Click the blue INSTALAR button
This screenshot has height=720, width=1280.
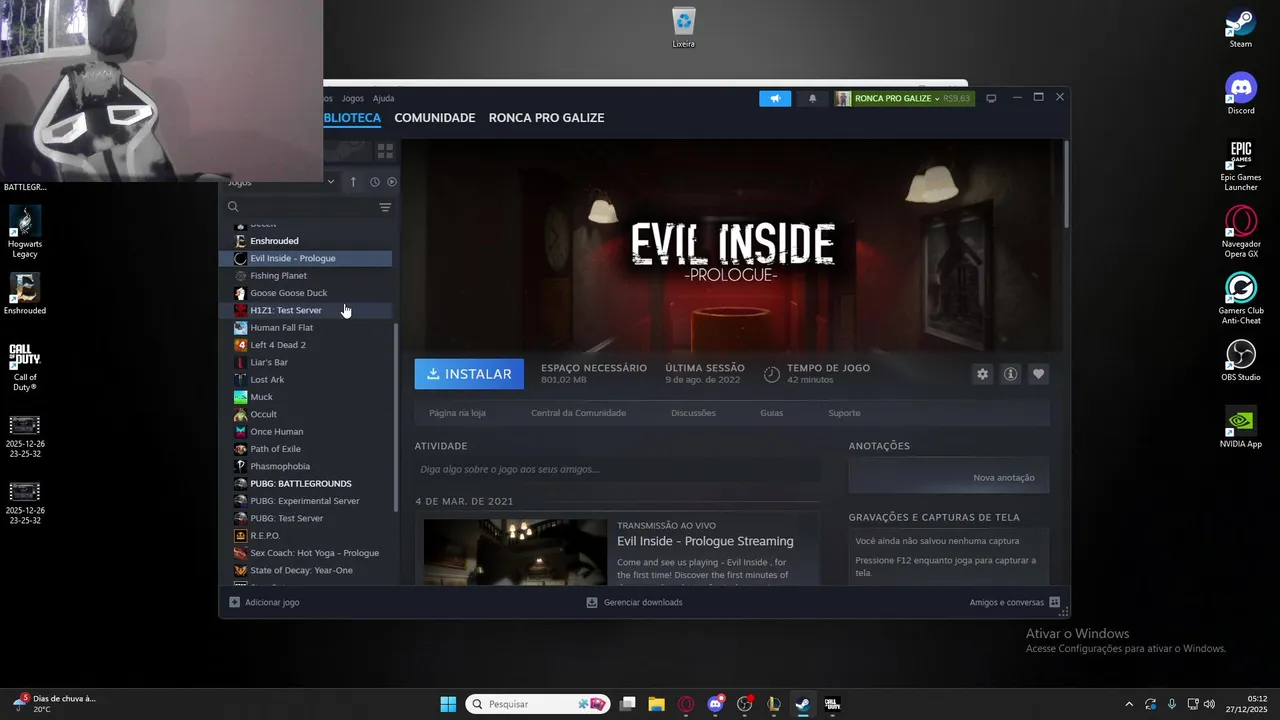point(469,374)
